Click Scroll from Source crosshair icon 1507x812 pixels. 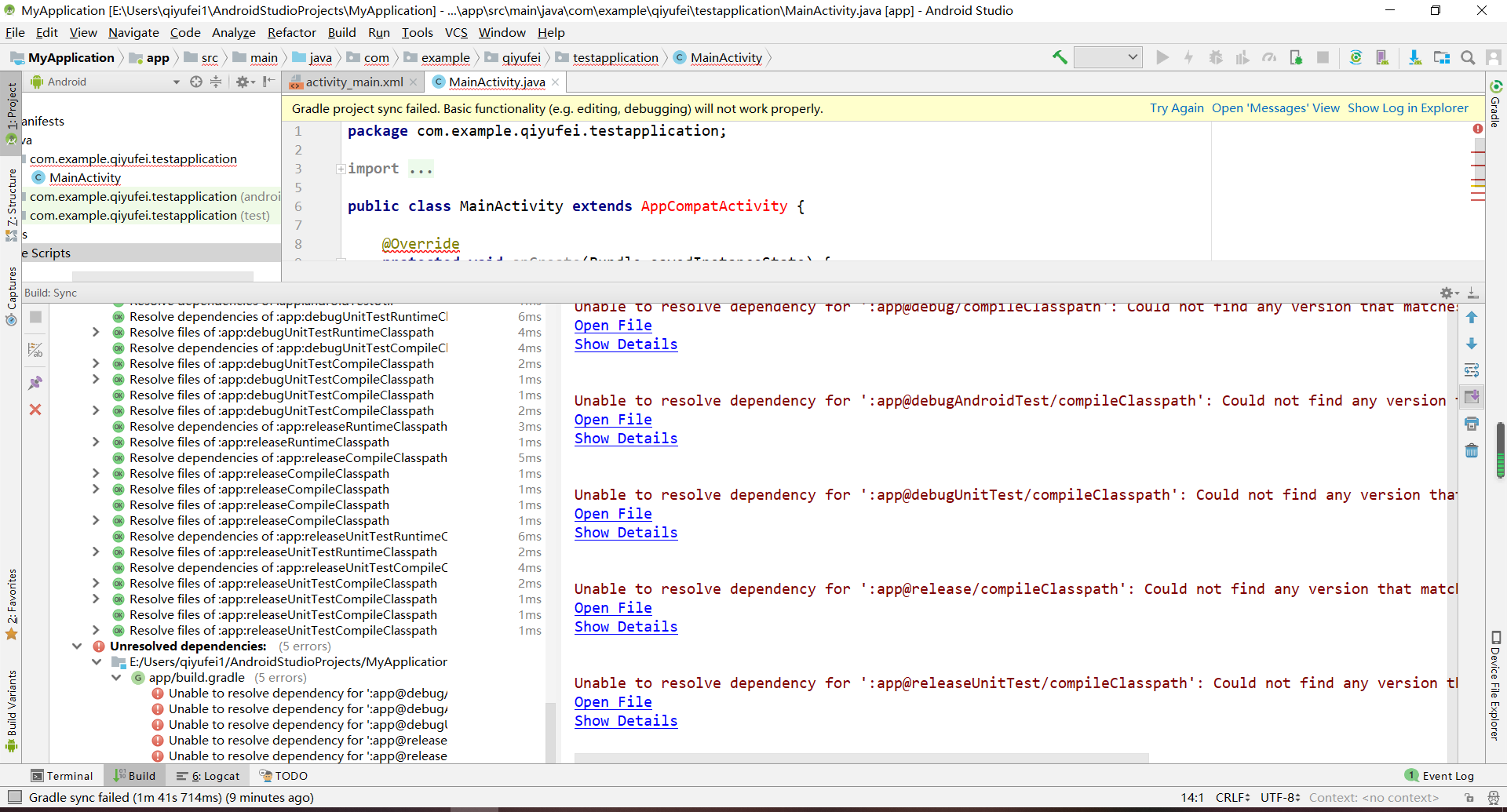click(196, 82)
